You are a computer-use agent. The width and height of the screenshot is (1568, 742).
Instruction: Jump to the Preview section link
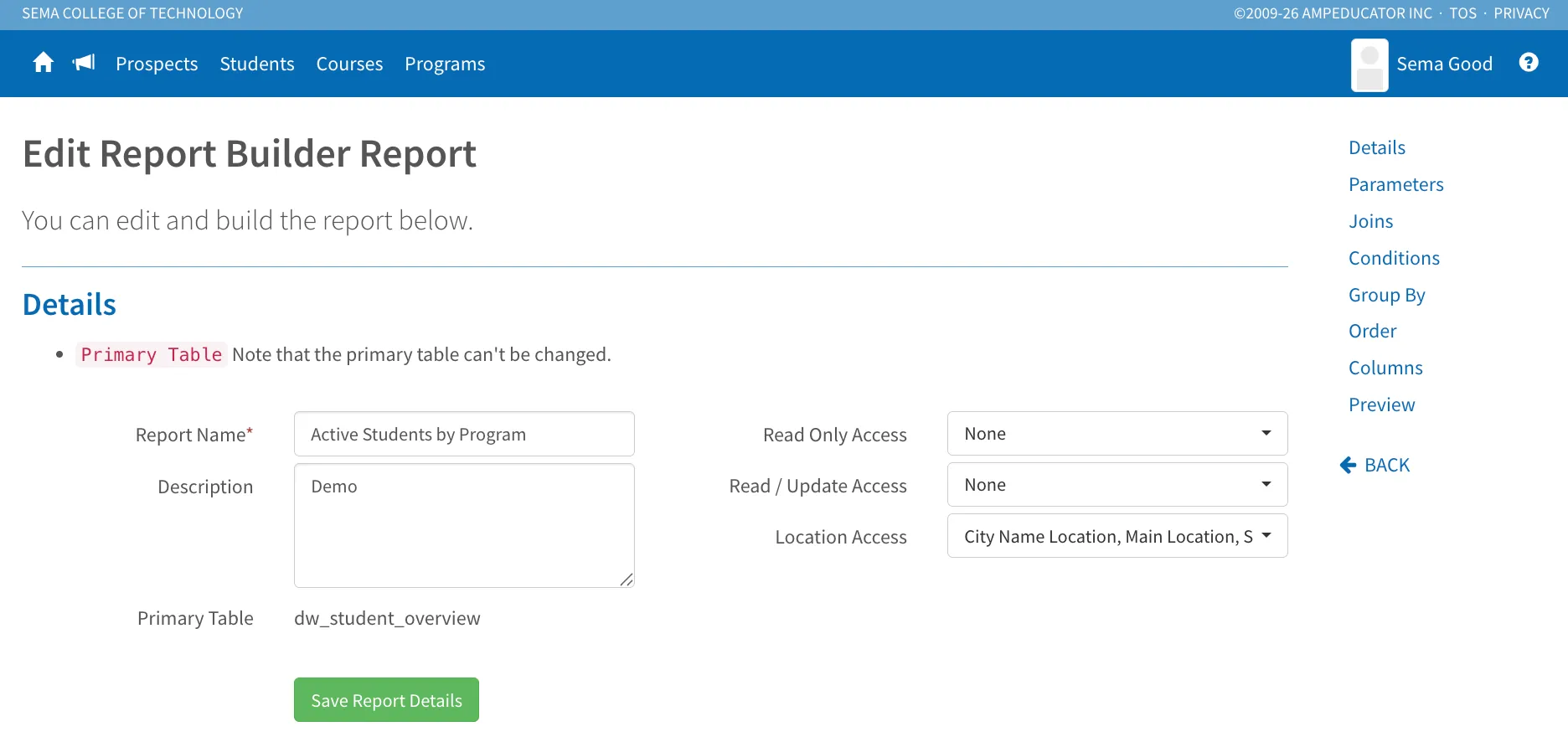point(1382,404)
